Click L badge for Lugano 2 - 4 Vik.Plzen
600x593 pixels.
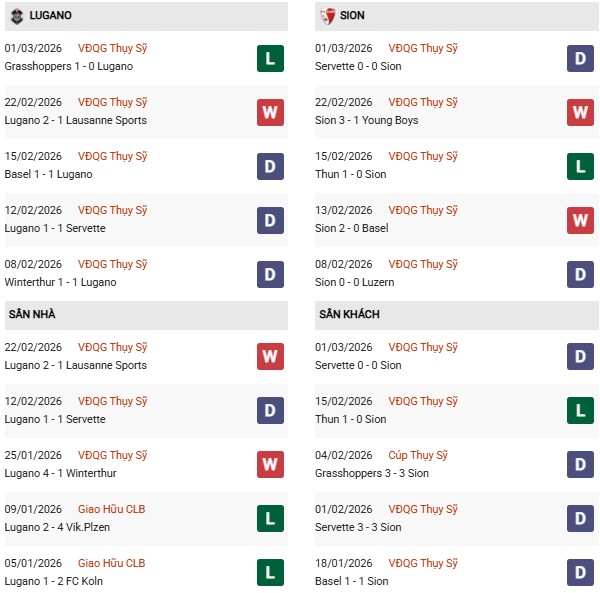coord(270,519)
